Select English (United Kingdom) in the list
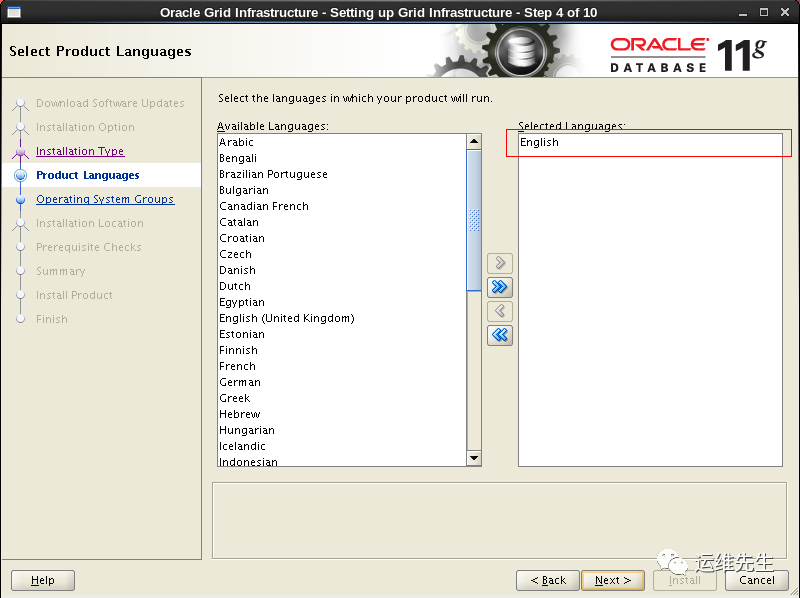800x598 pixels. (x=341, y=318)
